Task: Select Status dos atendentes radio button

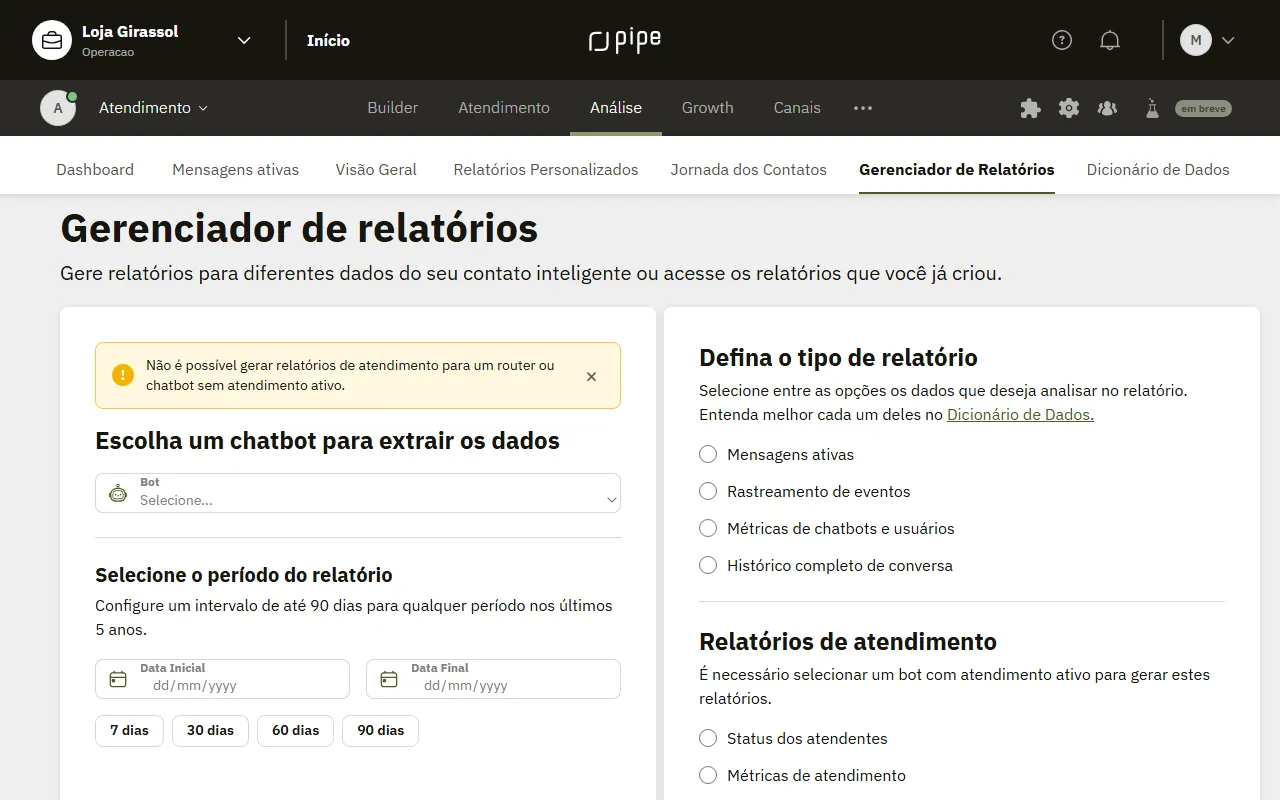Action: point(708,738)
